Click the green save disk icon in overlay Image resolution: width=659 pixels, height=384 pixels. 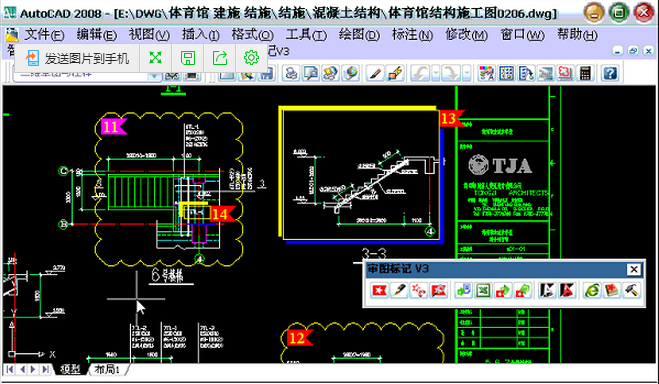188,58
